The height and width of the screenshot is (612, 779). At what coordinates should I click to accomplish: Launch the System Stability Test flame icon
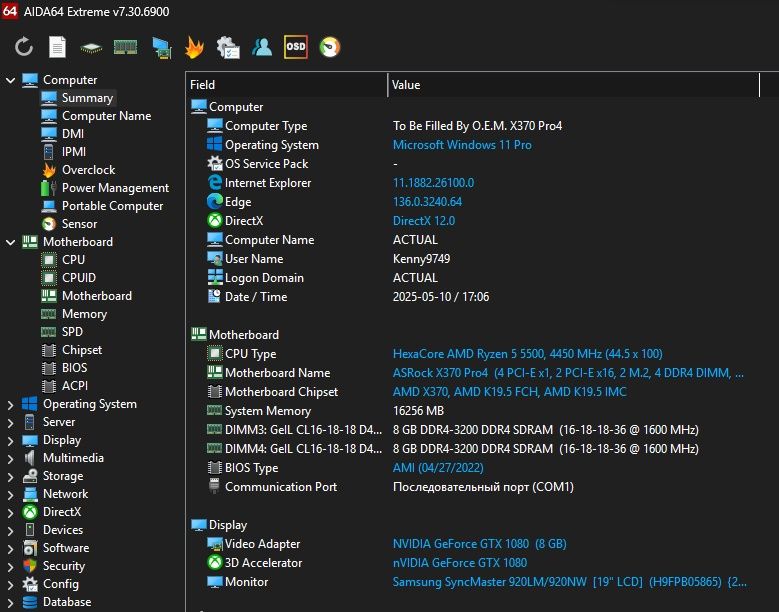click(x=194, y=48)
